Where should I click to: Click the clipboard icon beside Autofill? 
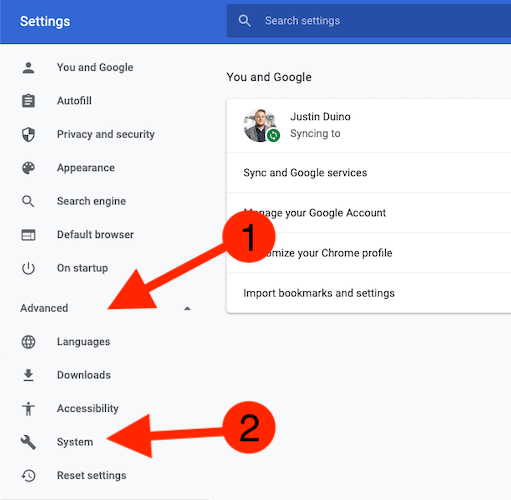click(x=28, y=101)
